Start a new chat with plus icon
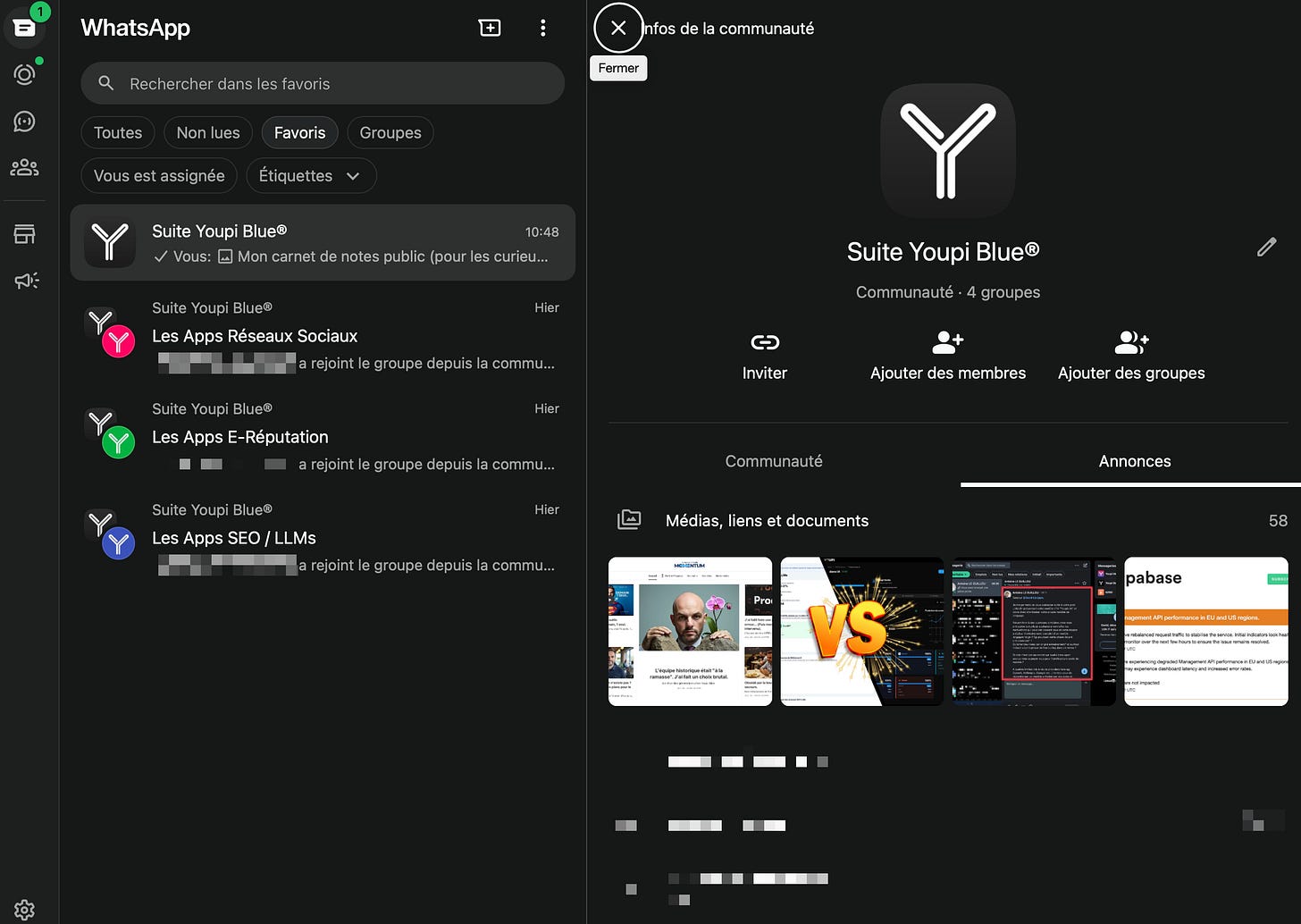Screen dimensions: 1301x924 (x=490, y=28)
